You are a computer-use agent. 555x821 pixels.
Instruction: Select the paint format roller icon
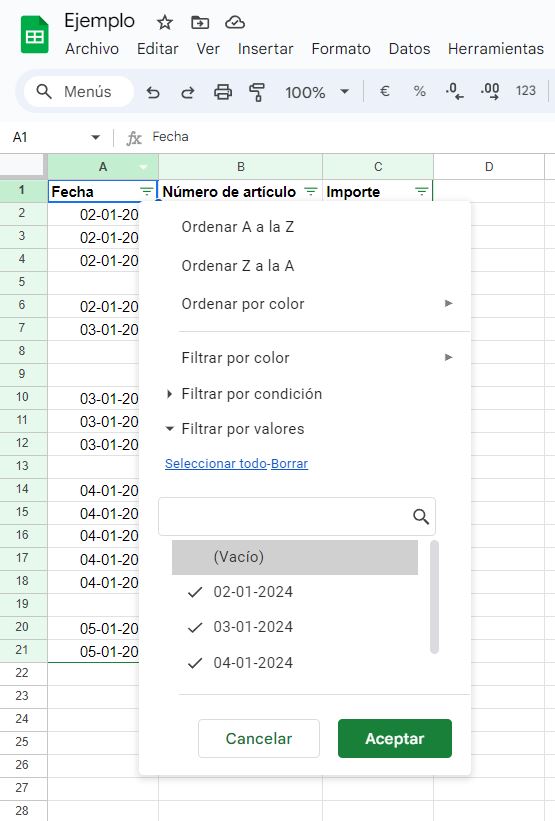[257, 92]
